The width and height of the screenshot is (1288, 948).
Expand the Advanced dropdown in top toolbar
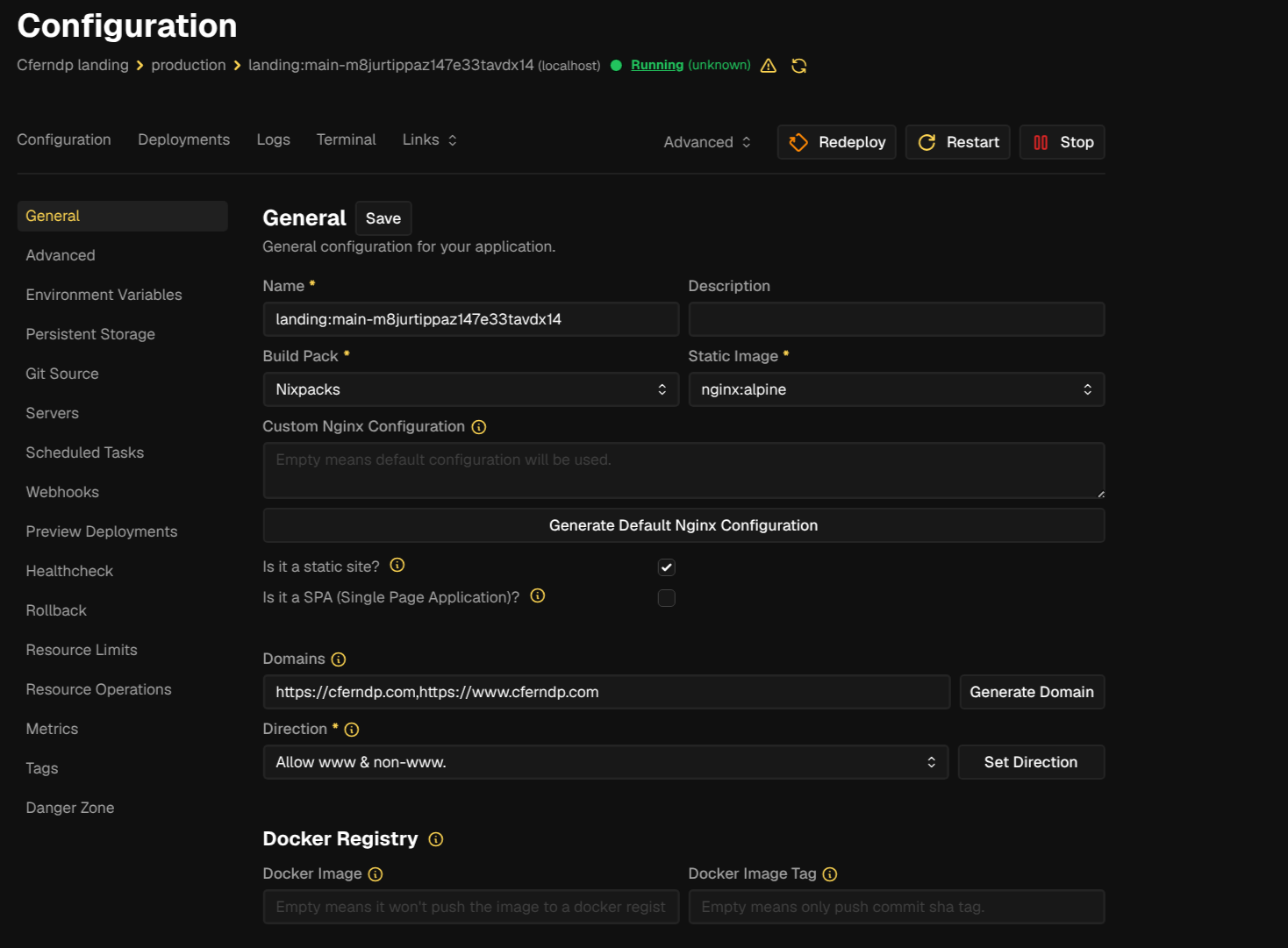click(x=707, y=142)
